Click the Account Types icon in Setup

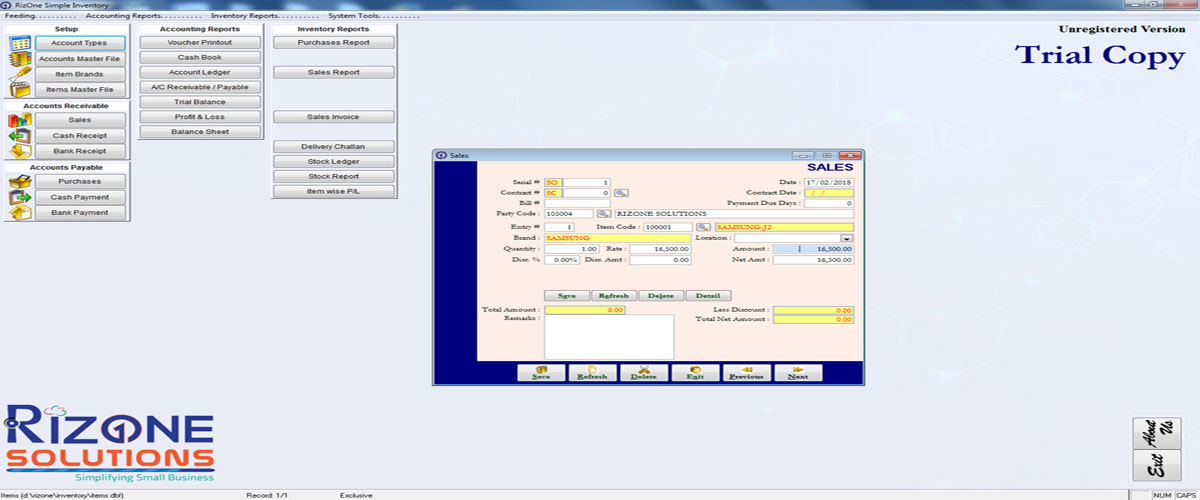click(x=19, y=43)
